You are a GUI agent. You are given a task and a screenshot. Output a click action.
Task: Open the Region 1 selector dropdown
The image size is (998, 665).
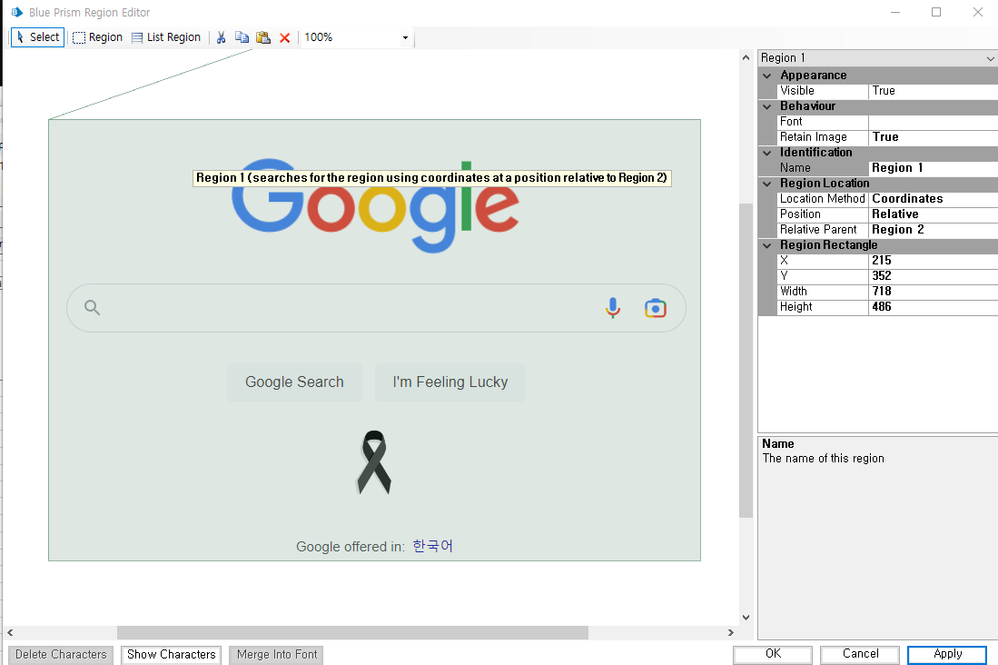(x=989, y=58)
